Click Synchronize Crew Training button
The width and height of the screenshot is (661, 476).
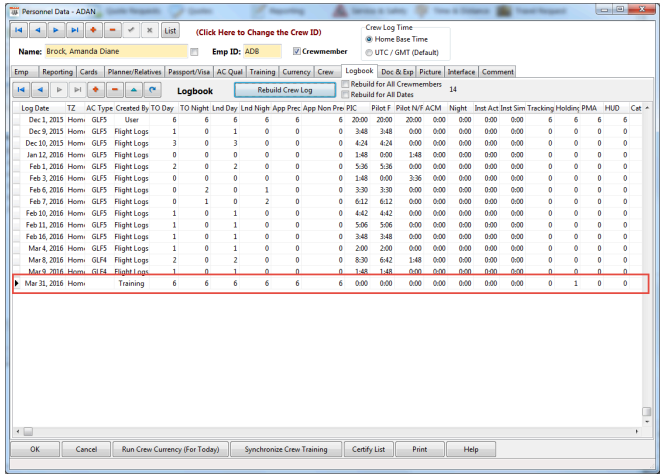click(x=286, y=449)
